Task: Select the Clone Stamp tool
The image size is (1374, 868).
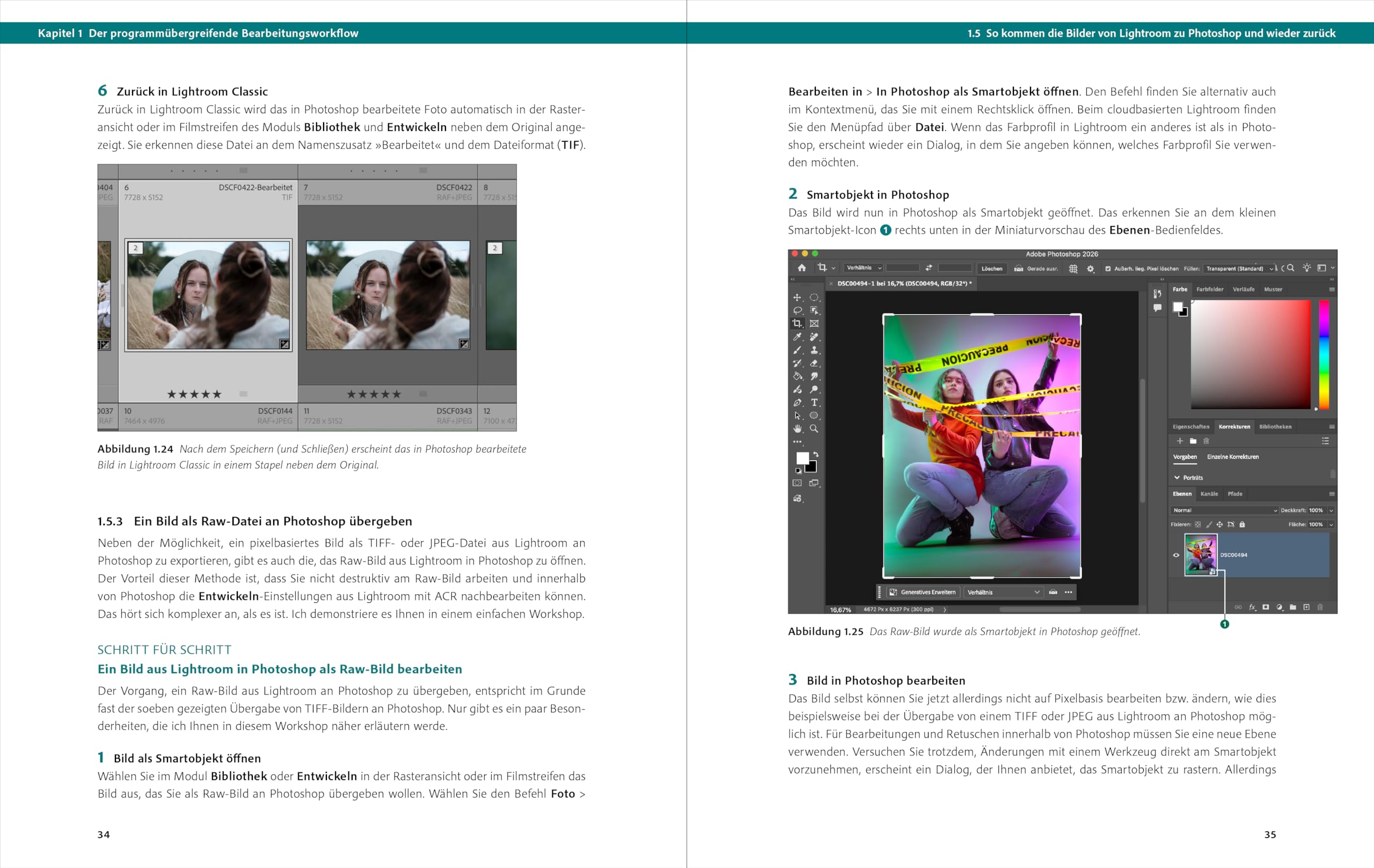Action: (x=814, y=351)
